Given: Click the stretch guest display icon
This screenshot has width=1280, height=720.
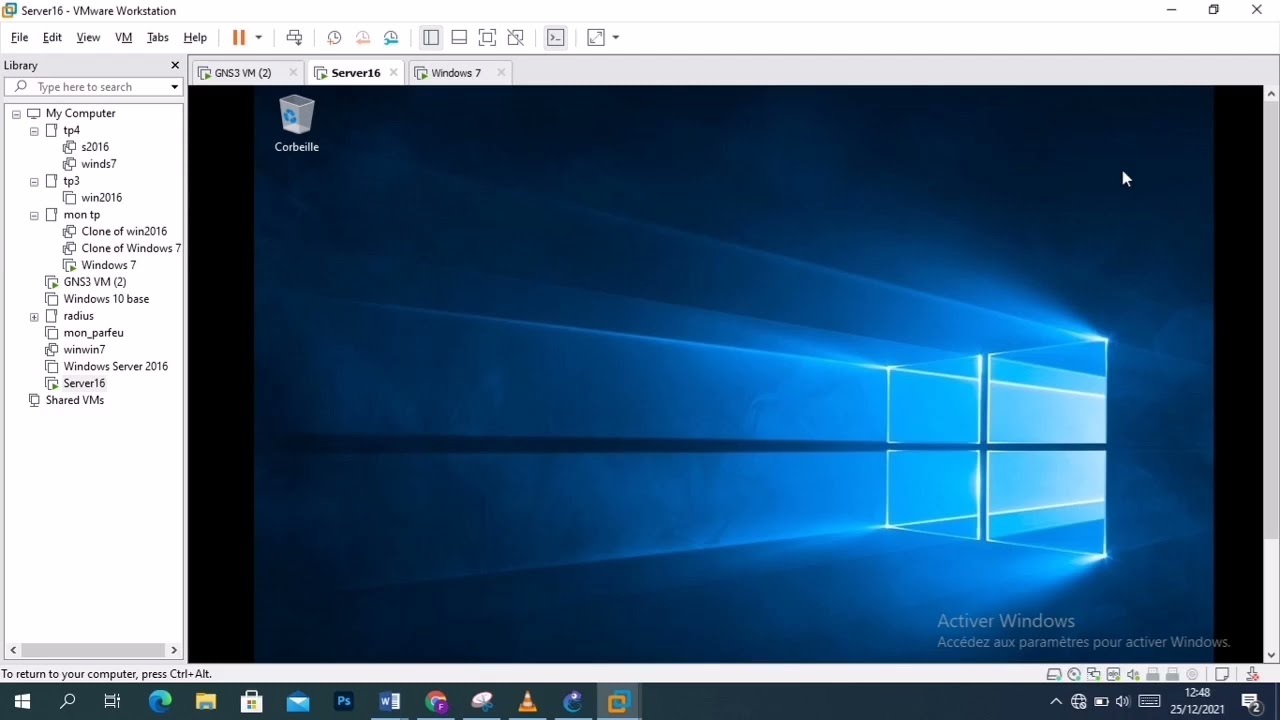Looking at the screenshot, I should [596, 37].
